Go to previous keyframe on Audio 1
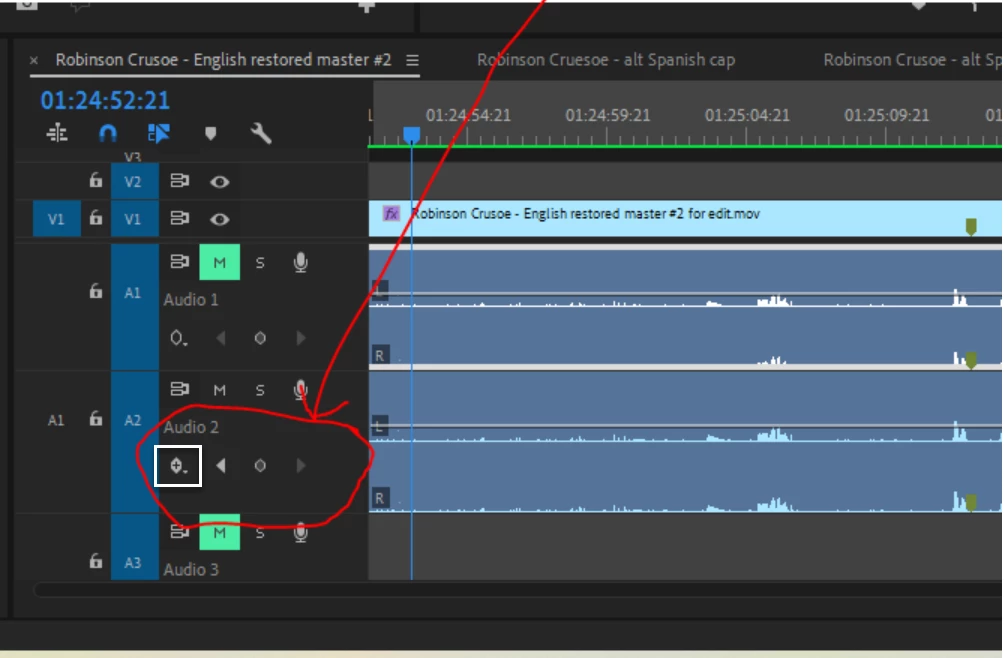 pos(221,338)
